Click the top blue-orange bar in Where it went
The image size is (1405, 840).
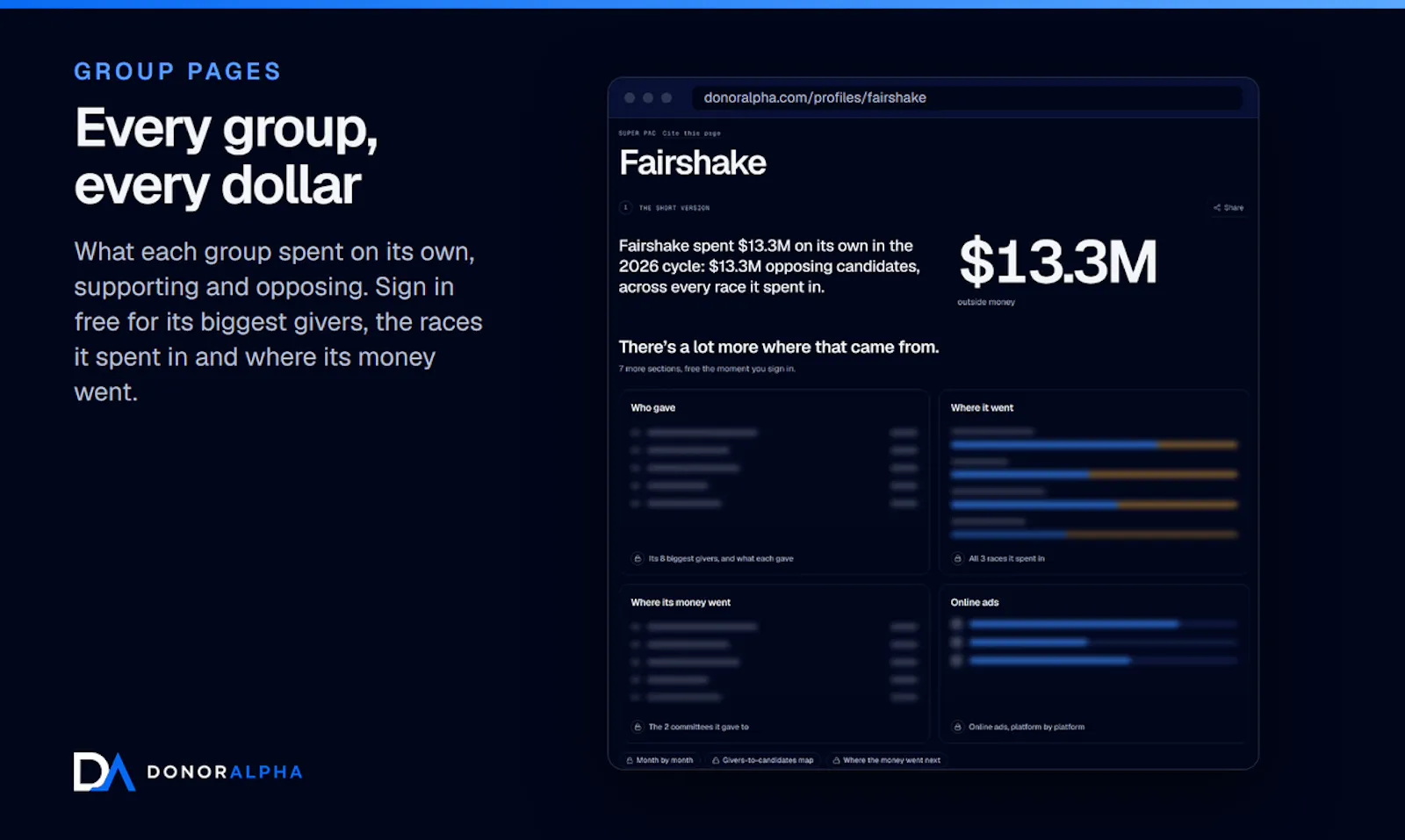point(1094,445)
